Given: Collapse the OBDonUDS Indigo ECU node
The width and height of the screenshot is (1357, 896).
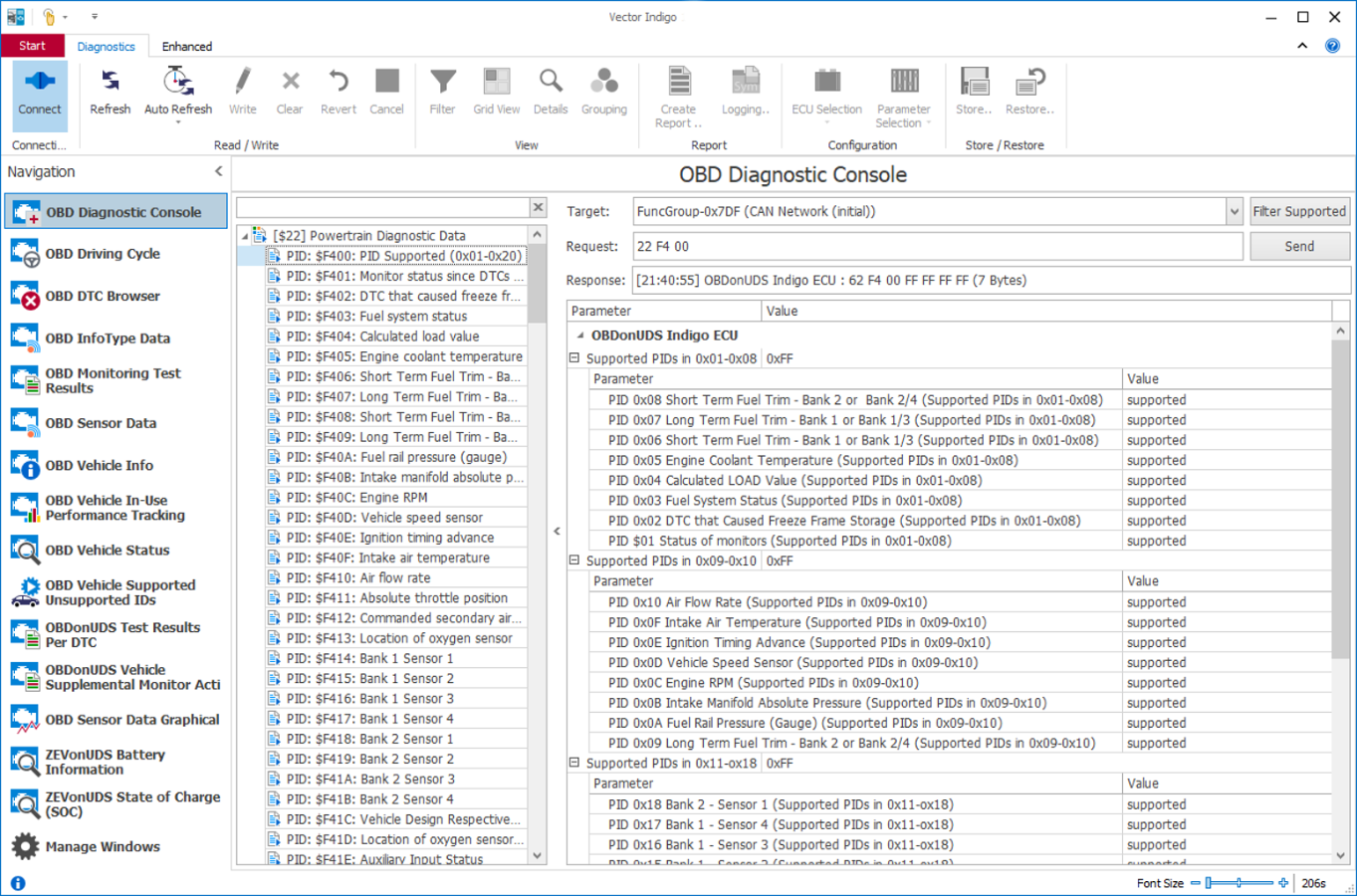Looking at the screenshot, I should pyautogui.click(x=580, y=336).
